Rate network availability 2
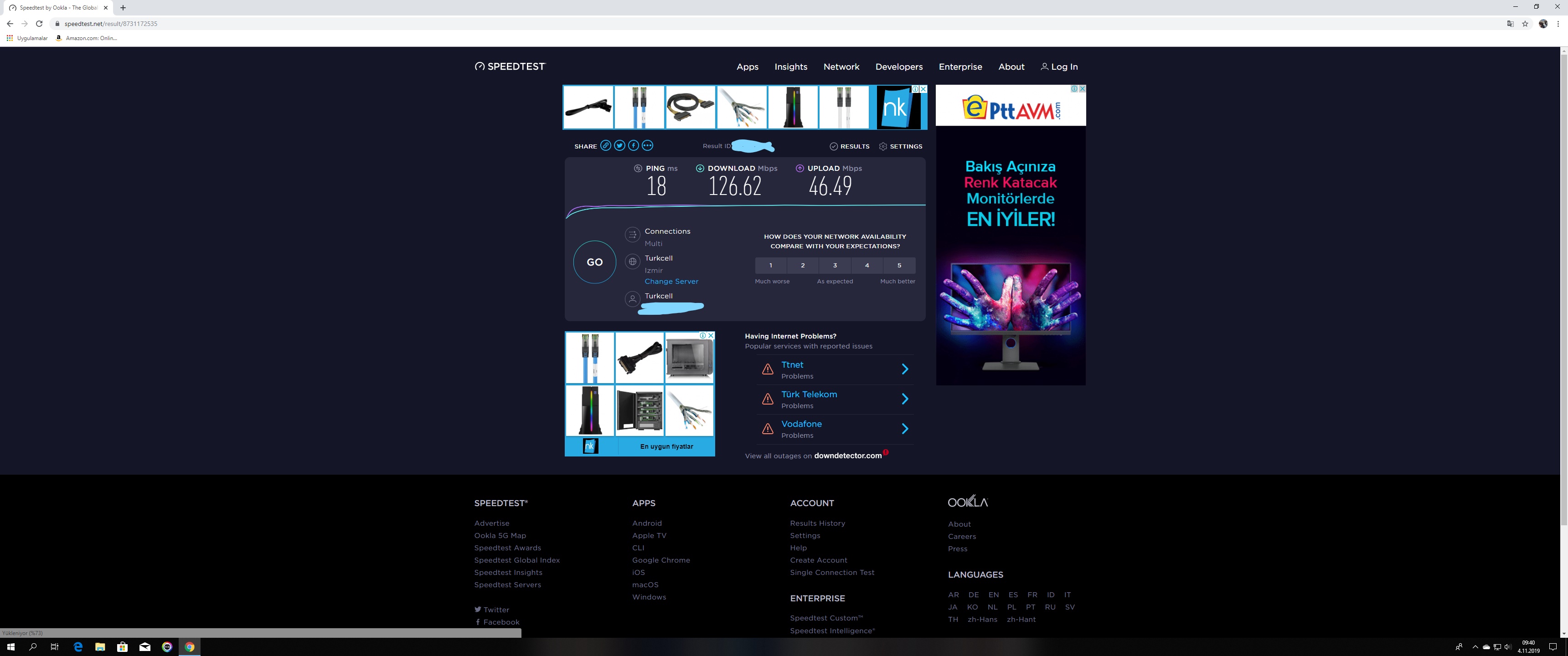Viewport: 1568px width, 656px height. 803,265
